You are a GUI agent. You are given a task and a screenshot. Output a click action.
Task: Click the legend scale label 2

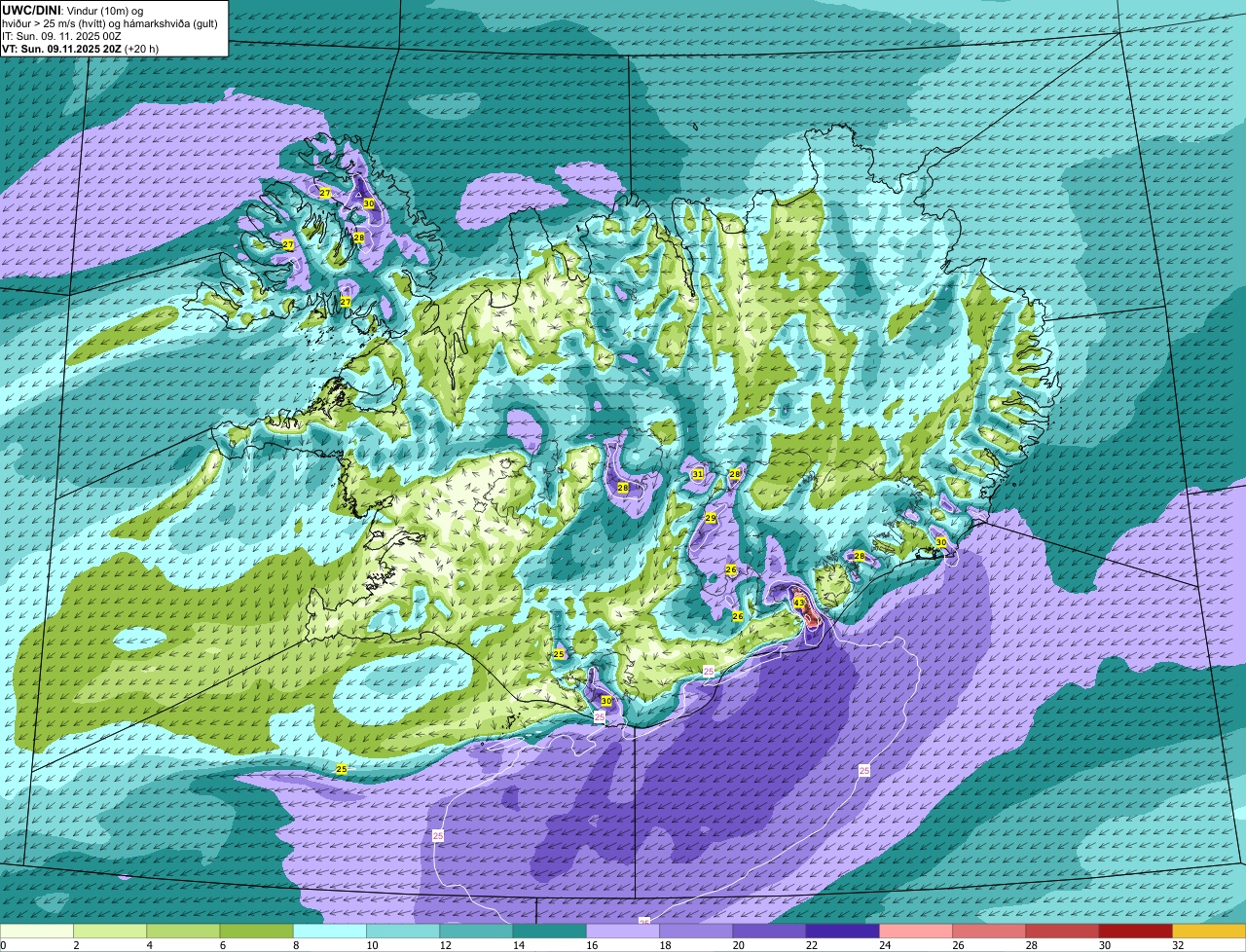coord(74,945)
